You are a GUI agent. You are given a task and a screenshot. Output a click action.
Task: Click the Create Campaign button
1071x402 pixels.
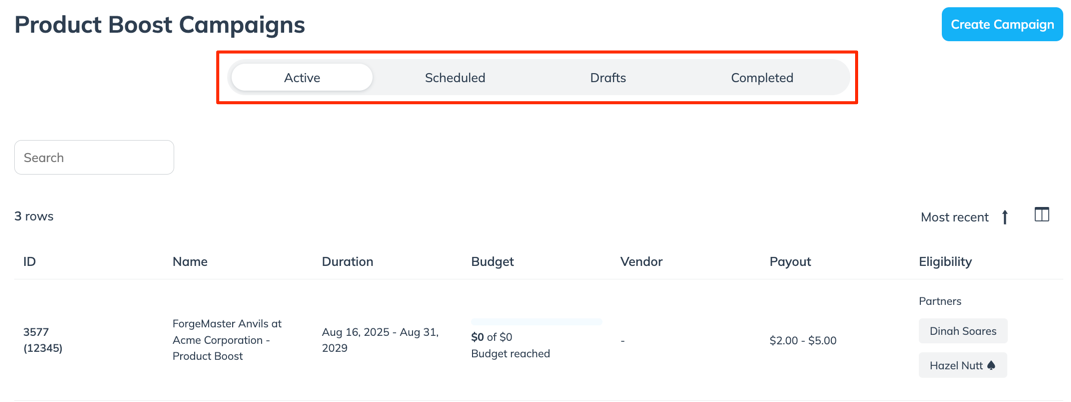click(1002, 25)
